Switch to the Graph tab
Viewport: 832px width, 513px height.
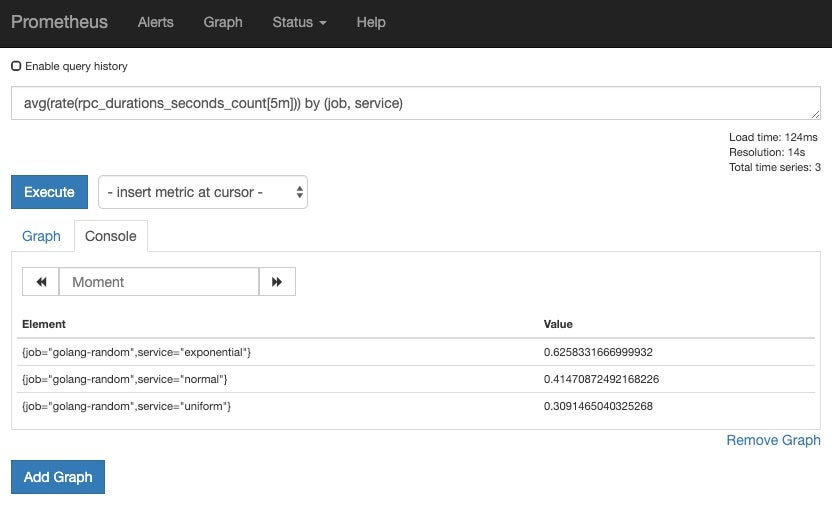(x=41, y=236)
